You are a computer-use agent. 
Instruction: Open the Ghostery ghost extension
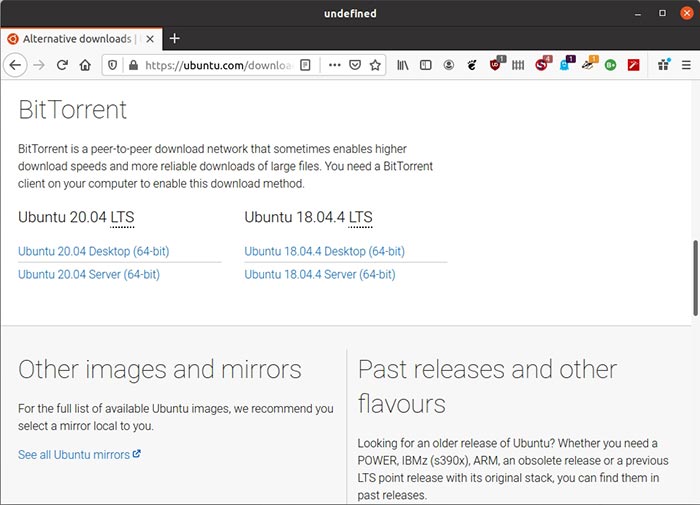pyautogui.click(x=567, y=64)
